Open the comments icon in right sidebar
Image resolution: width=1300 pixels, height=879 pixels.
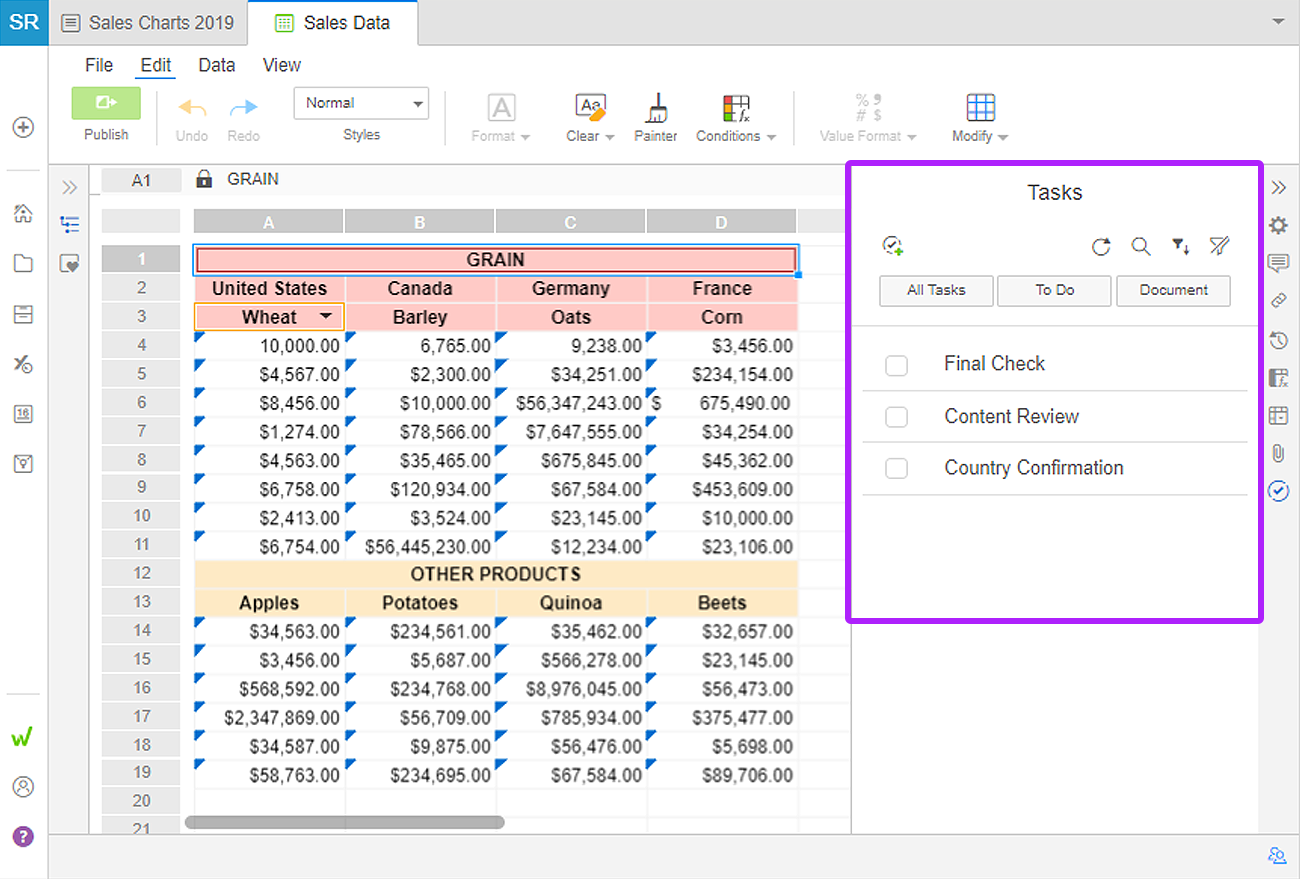pos(1278,263)
